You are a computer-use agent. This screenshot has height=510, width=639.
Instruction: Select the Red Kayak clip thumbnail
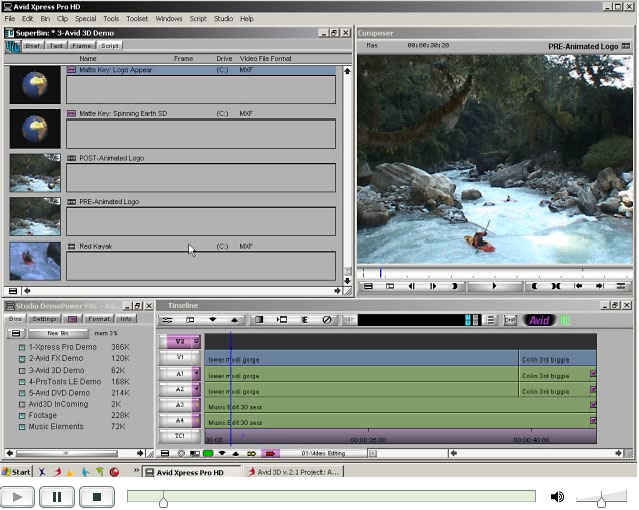(35, 261)
